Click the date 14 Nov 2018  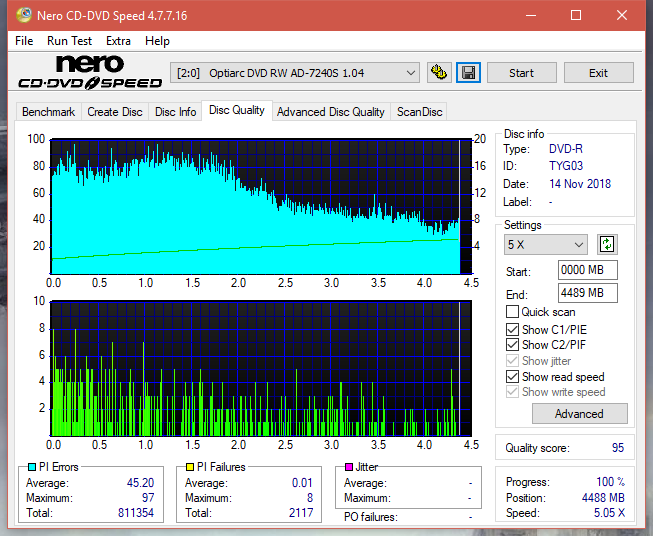pos(580,184)
